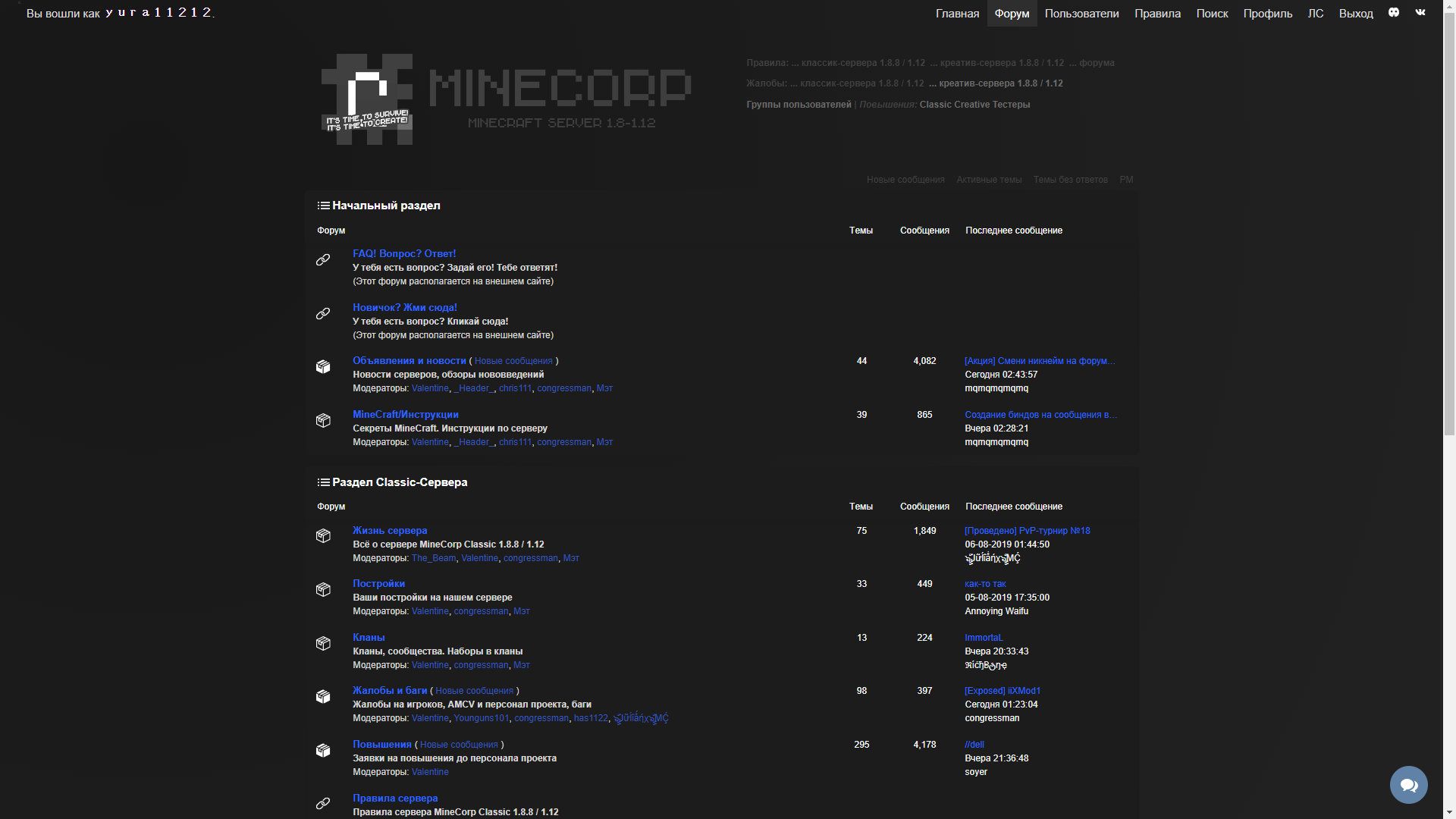Click list icon of Раздел Classic-Сервера
1456x819 pixels.
323,482
